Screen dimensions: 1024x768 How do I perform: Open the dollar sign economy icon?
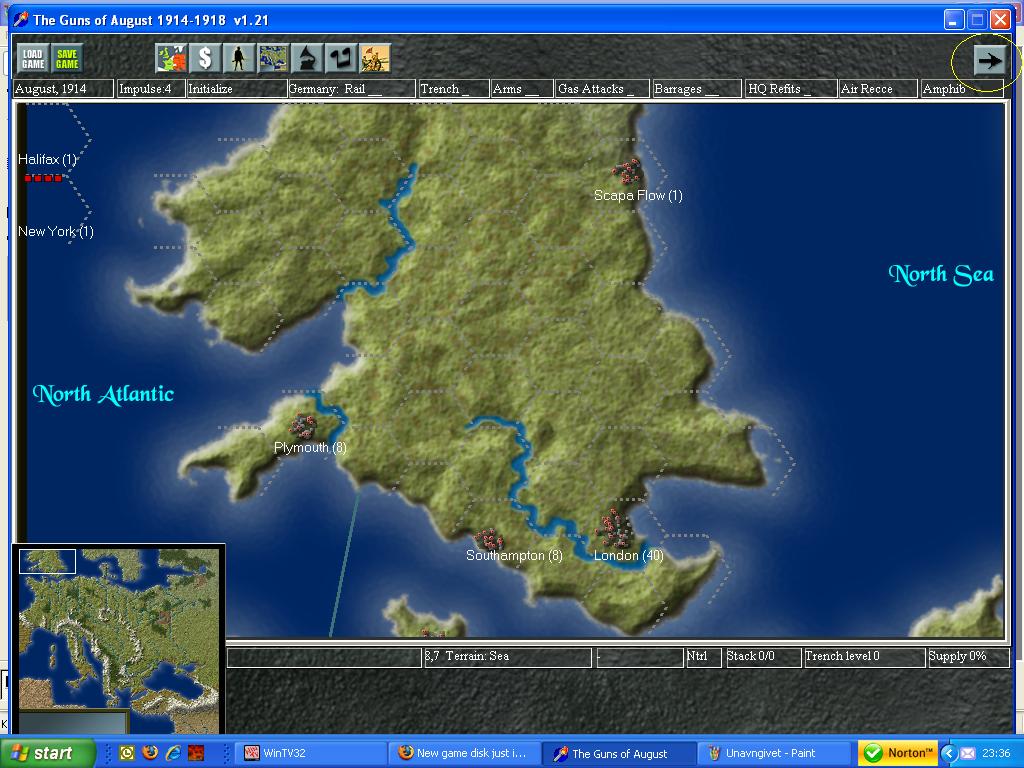click(x=206, y=58)
